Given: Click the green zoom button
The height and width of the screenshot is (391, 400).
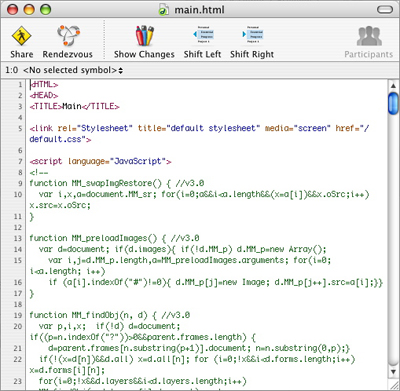Looking at the screenshot, I should coord(46,9).
